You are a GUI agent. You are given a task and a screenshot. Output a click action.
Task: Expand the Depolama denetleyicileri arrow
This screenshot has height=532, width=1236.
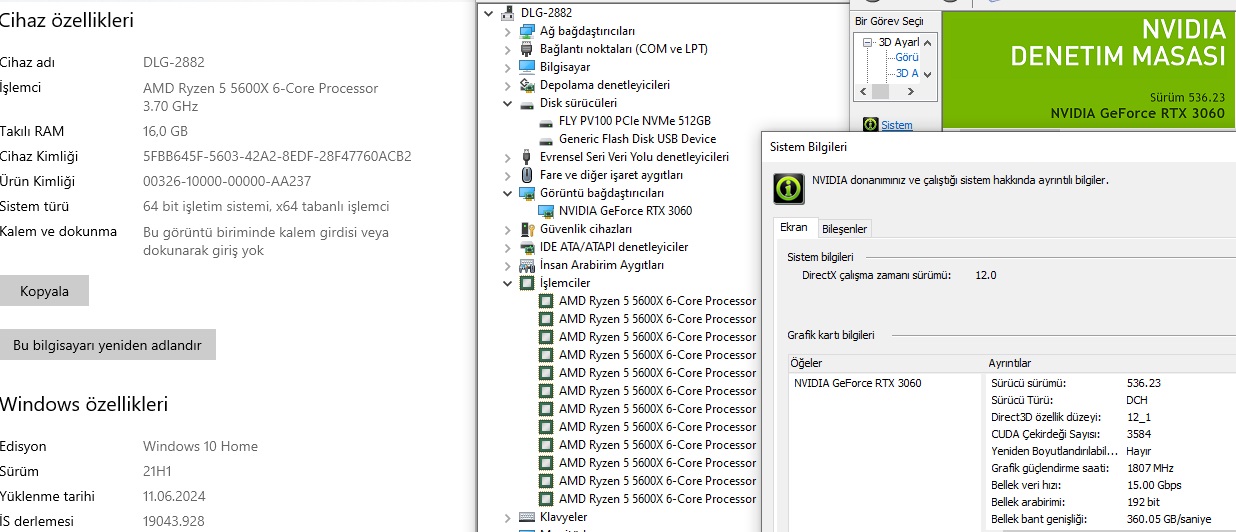click(x=508, y=85)
